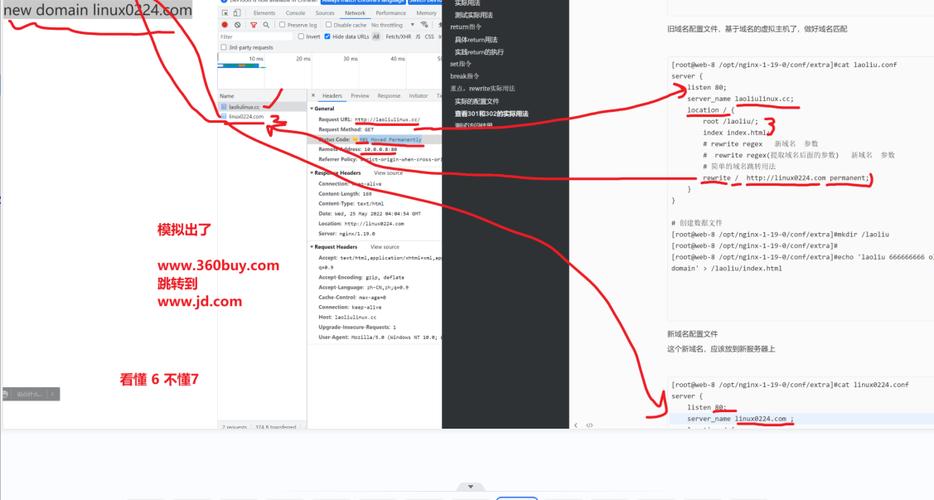The height and width of the screenshot is (500, 934).
Task: Open the Preview tab in request details
Action: tap(360, 95)
